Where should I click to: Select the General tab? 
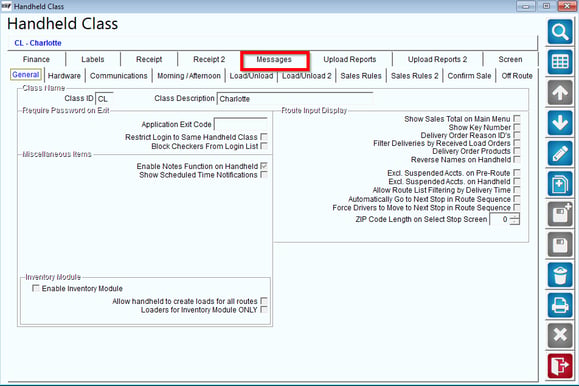click(25, 75)
